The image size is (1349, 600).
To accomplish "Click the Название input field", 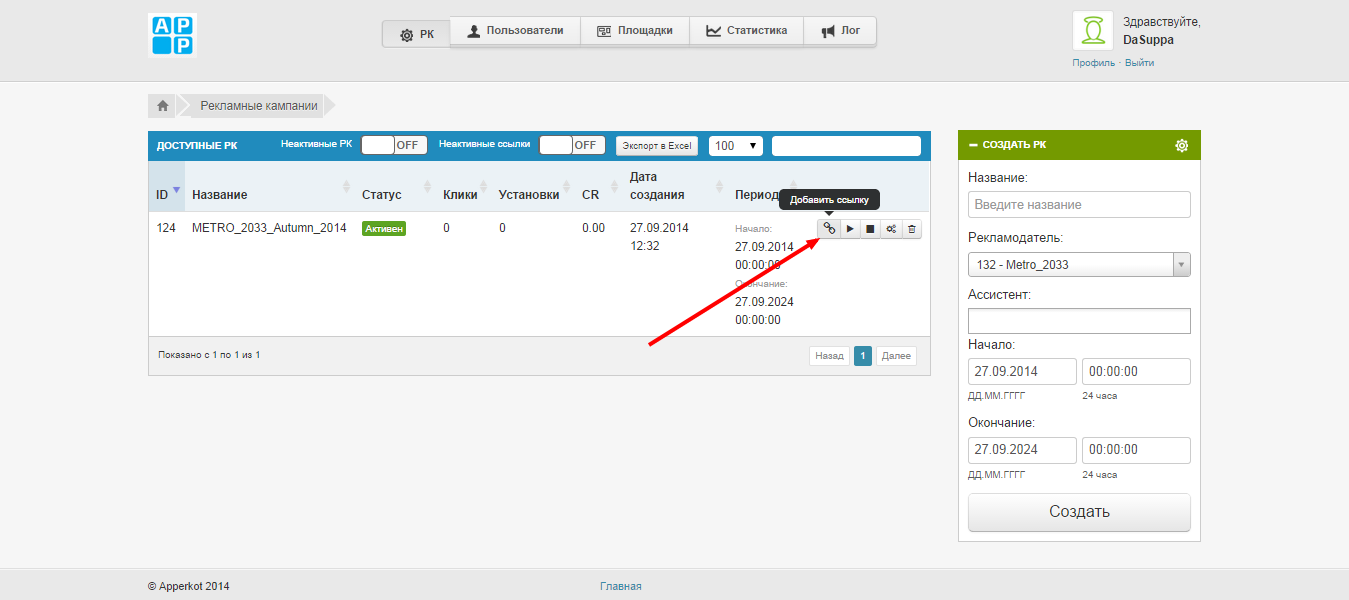I will (x=1079, y=204).
